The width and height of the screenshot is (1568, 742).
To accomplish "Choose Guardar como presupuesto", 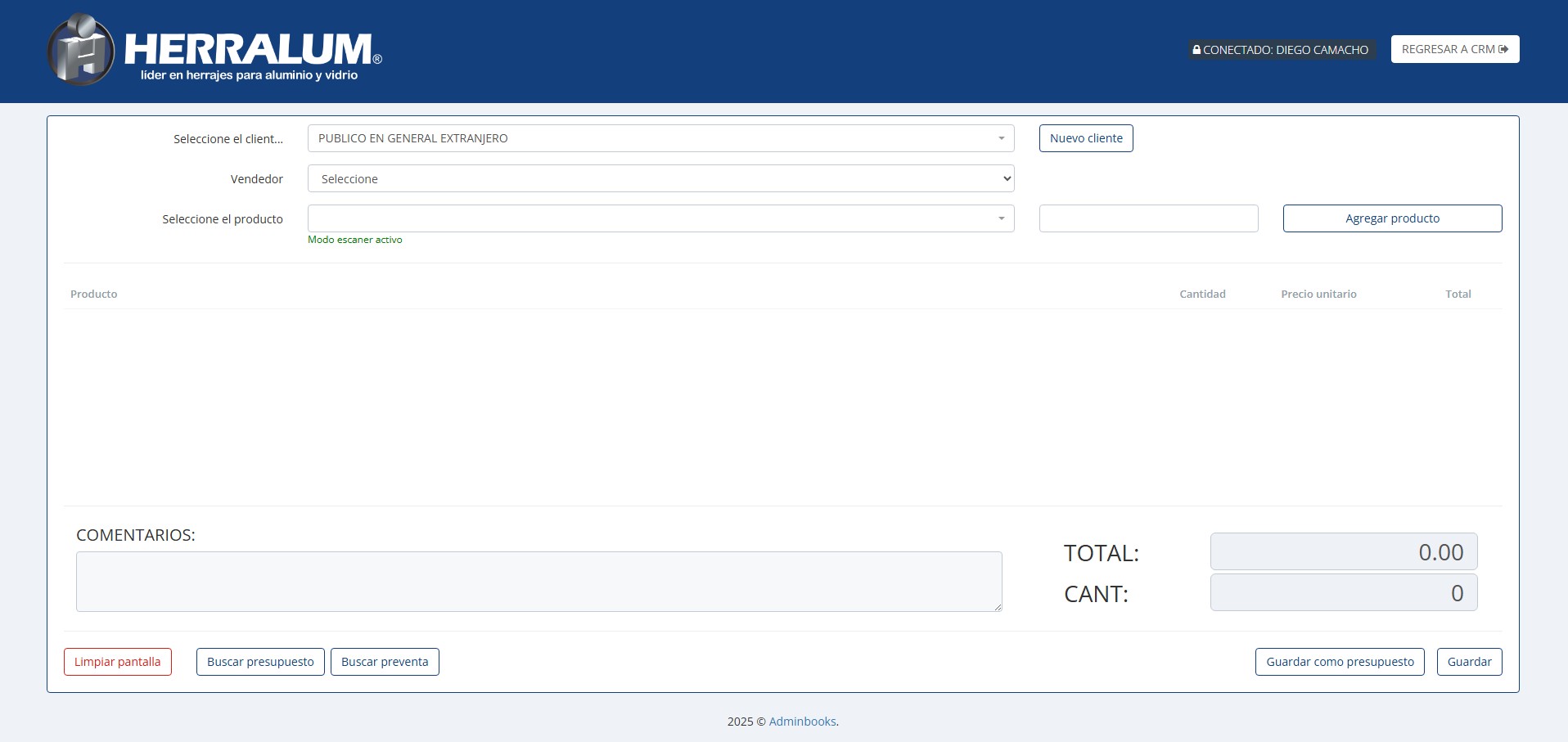I will coord(1340,662).
